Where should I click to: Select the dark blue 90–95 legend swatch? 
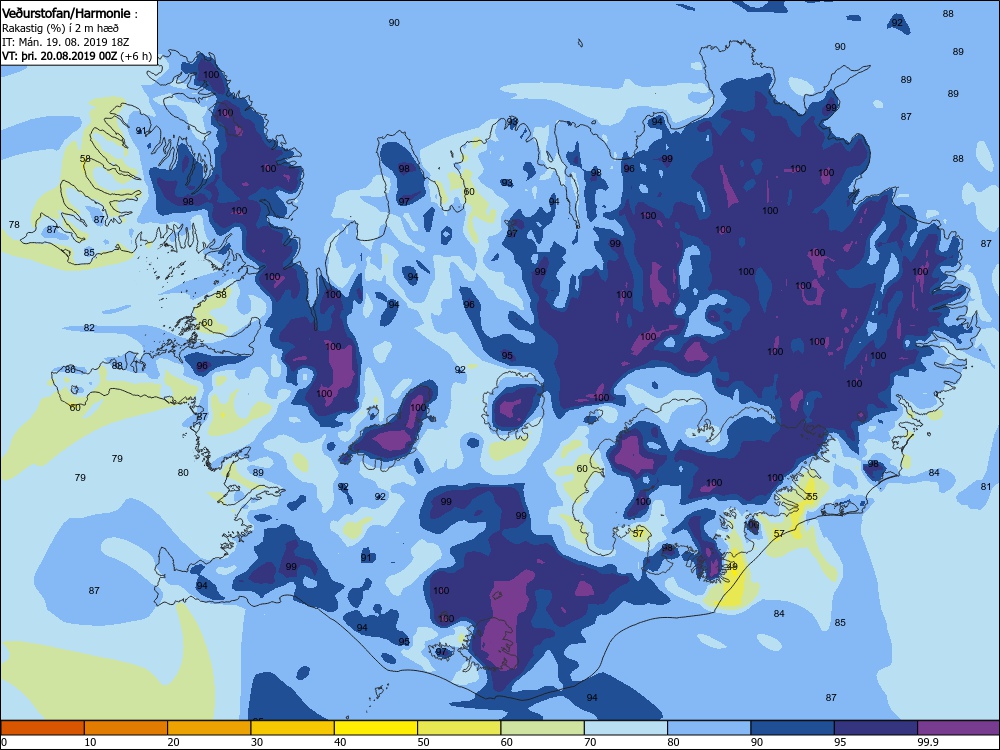(793, 728)
